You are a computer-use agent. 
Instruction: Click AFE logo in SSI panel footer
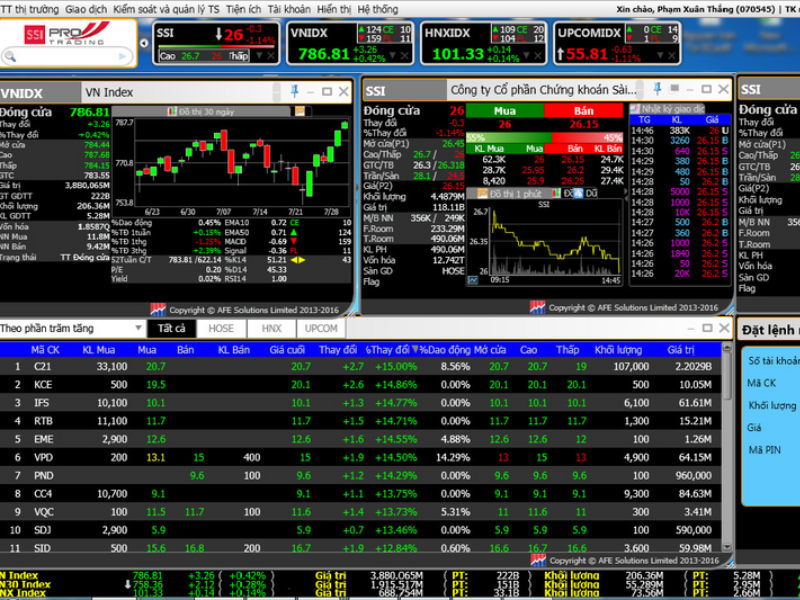pyautogui.click(x=537, y=307)
